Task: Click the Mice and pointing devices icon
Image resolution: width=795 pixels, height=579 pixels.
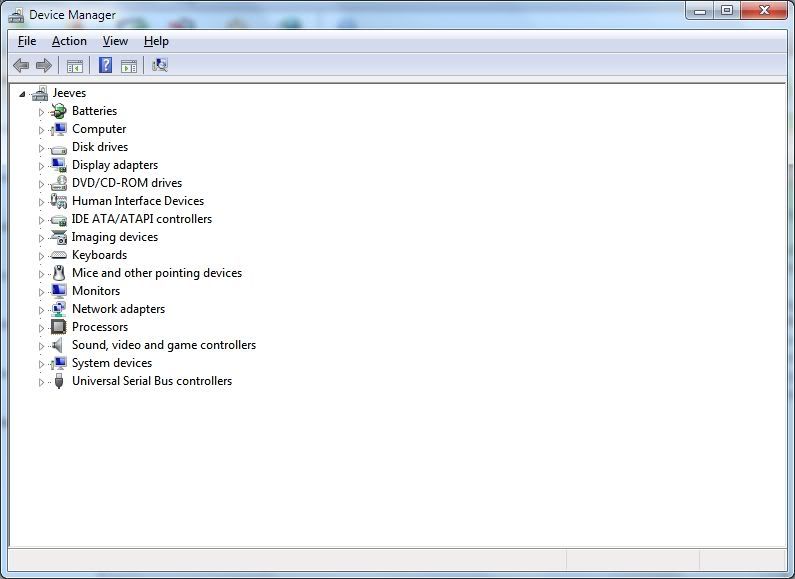Action: [x=59, y=273]
